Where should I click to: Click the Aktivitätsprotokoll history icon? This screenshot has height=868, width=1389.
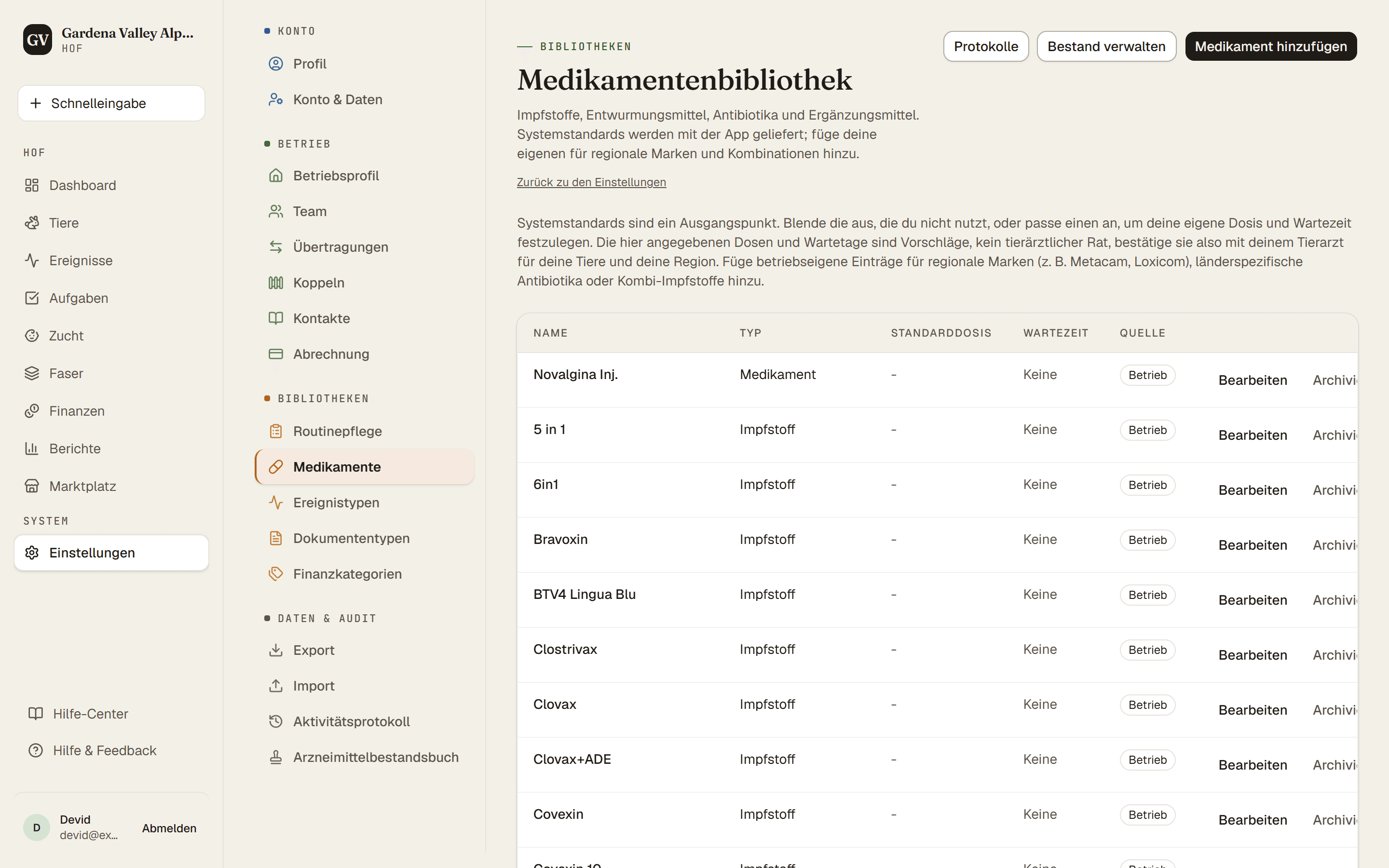(275, 721)
